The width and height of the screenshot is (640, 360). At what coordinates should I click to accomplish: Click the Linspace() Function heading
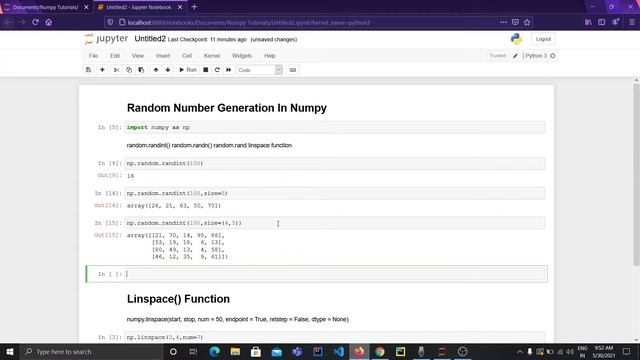click(178, 299)
